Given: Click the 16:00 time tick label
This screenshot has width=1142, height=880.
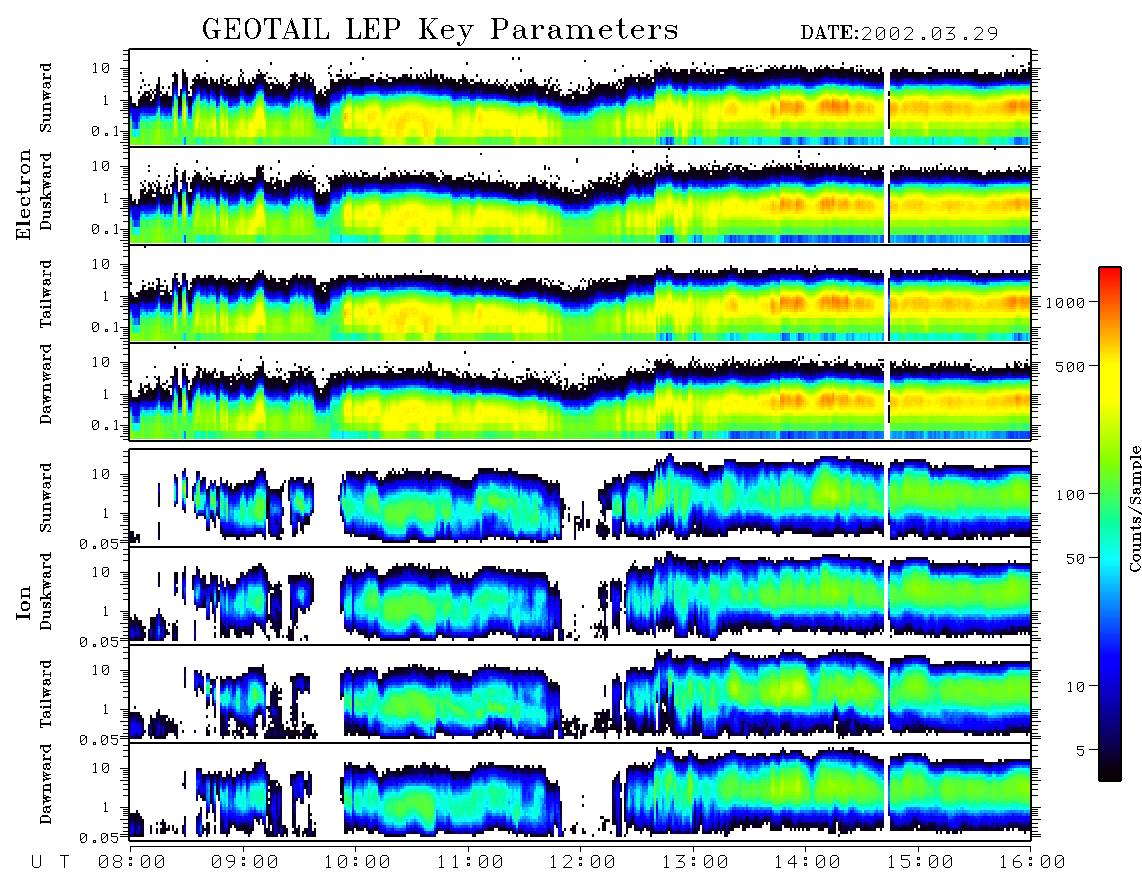Looking at the screenshot, I should pyautogui.click(x=1031, y=862).
